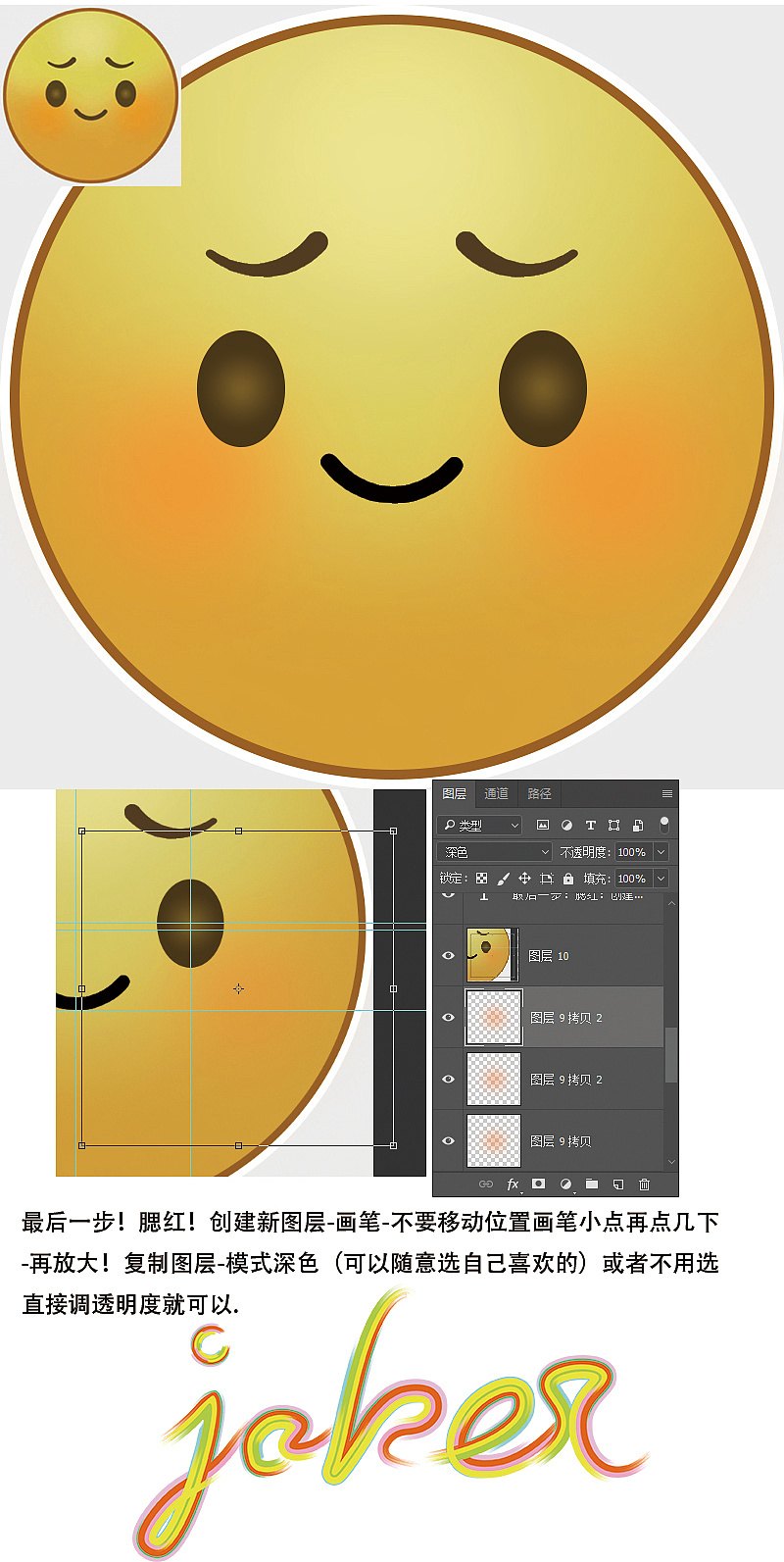Hide the 图层 10 layer
Viewport: 784px width, 1562px height.
pyautogui.click(x=449, y=956)
